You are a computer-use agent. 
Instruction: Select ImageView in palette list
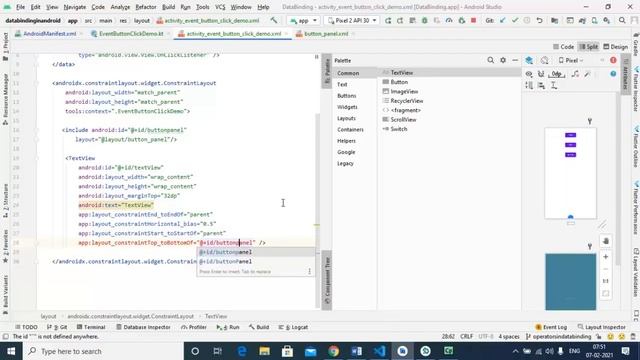click(449, 91)
